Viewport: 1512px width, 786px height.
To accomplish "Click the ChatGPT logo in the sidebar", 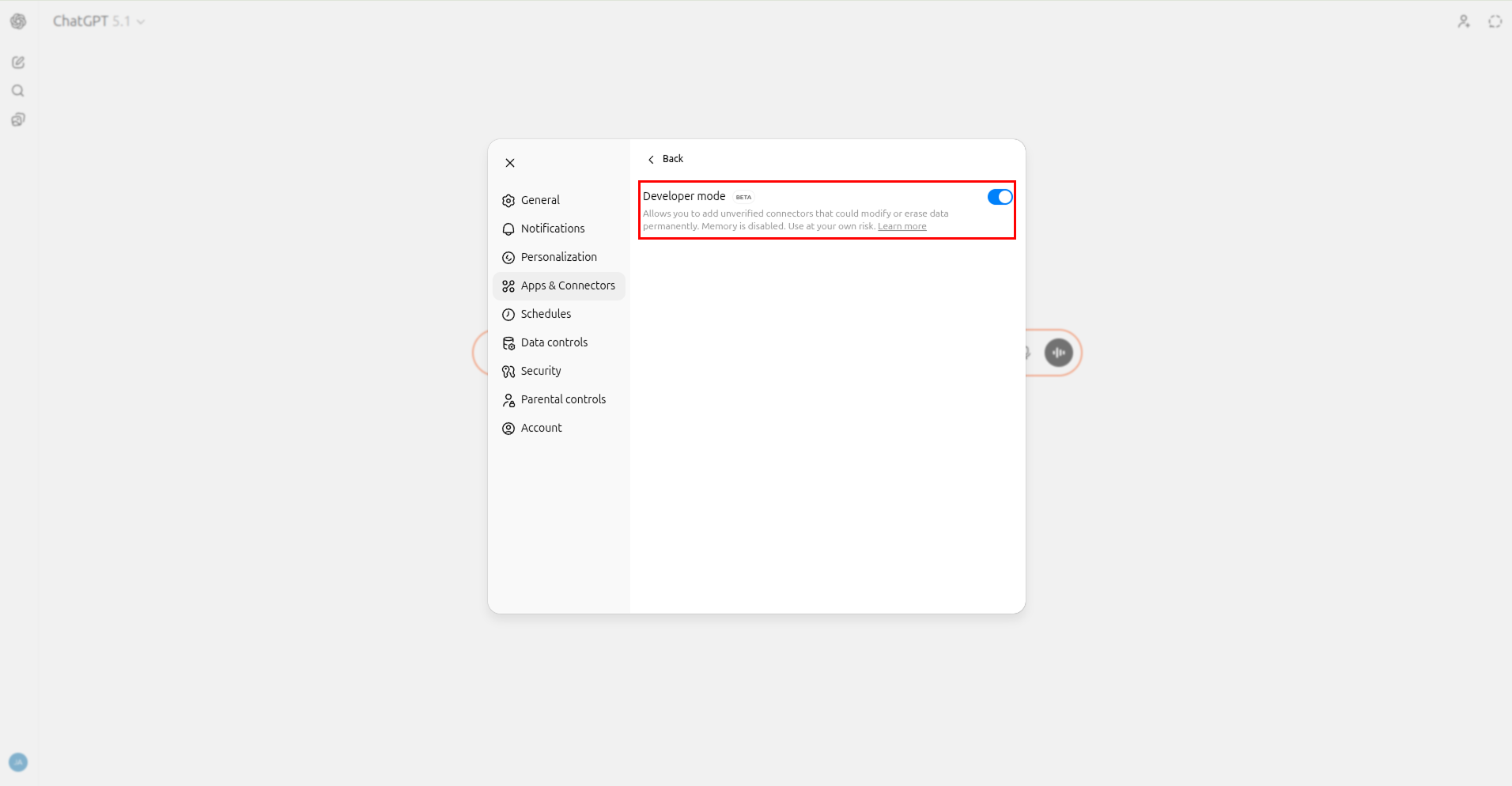I will [x=17, y=21].
